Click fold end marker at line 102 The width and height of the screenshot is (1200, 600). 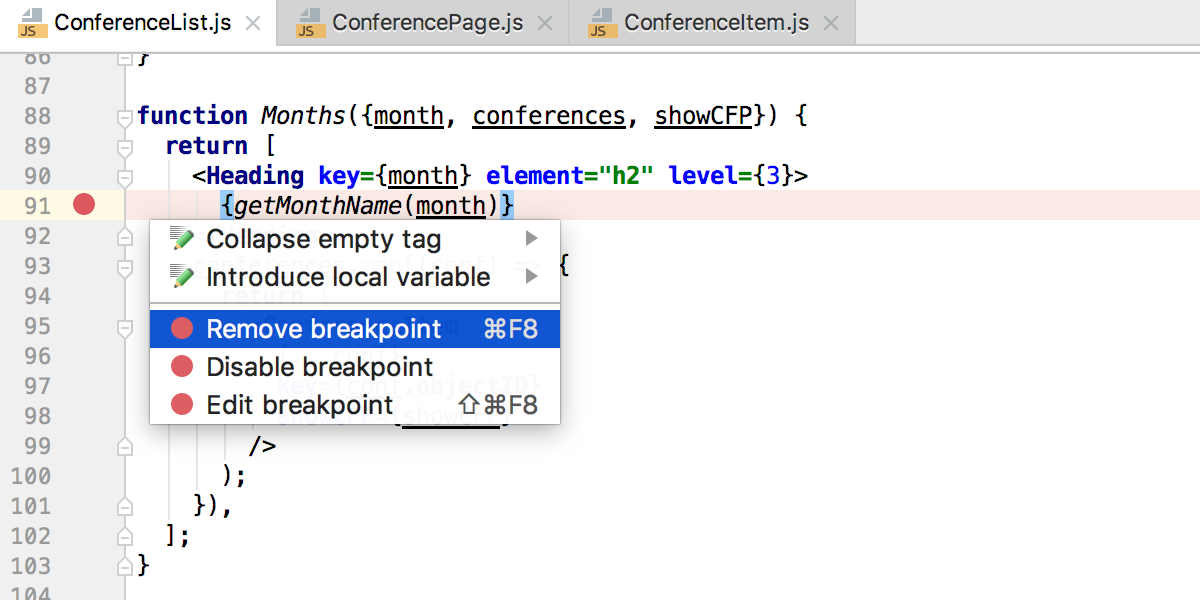125,535
